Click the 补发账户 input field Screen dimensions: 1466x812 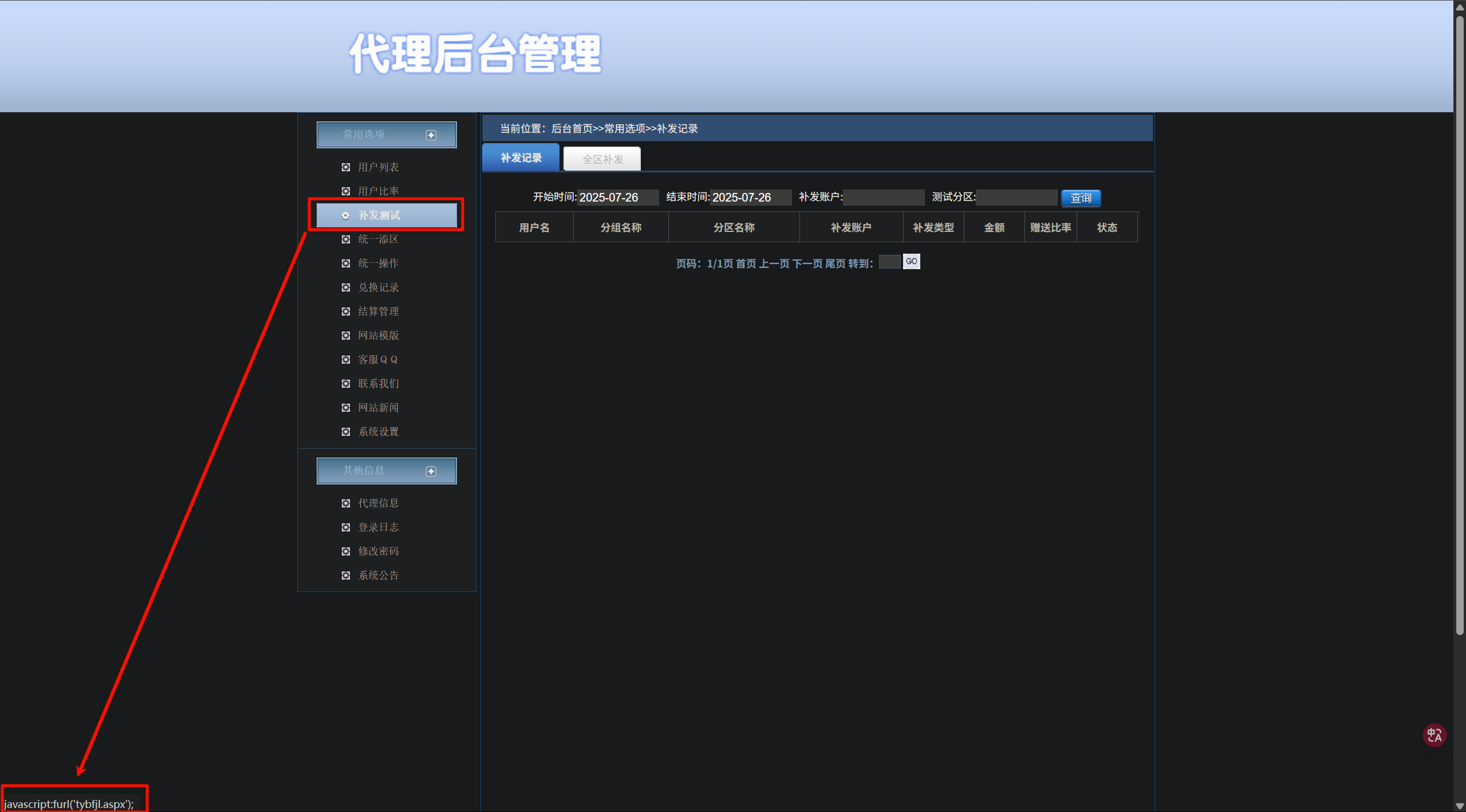(884, 198)
